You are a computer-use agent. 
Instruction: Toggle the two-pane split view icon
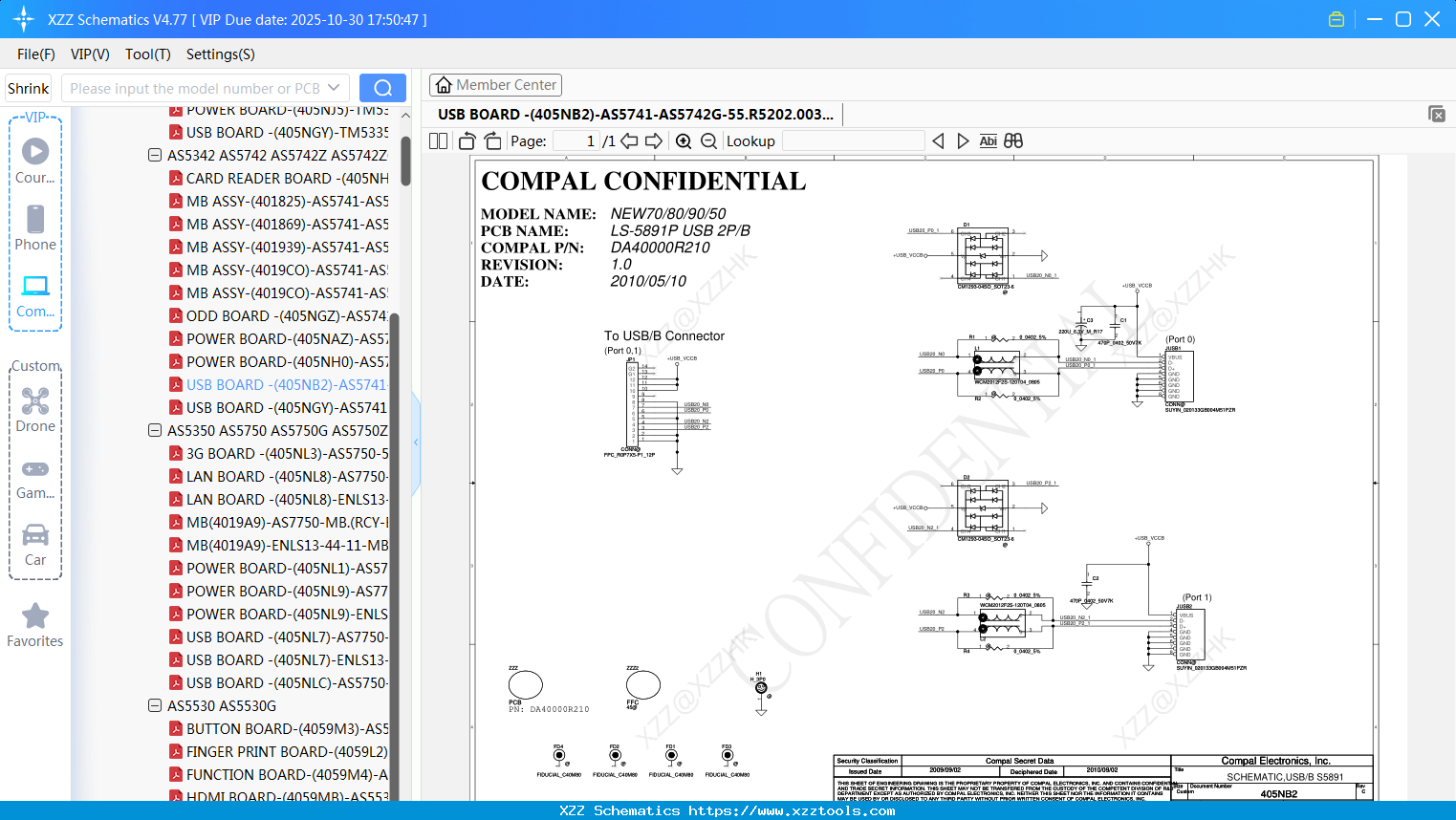tap(439, 140)
